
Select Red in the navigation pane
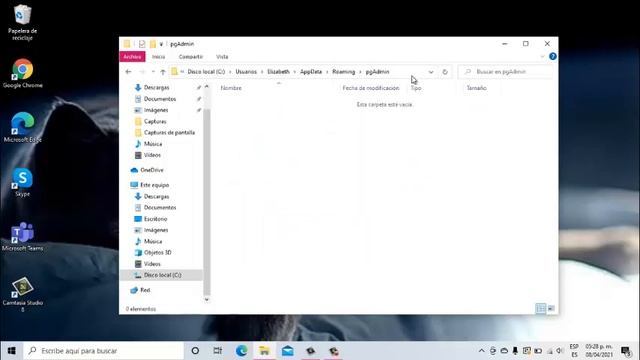(x=140, y=290)
